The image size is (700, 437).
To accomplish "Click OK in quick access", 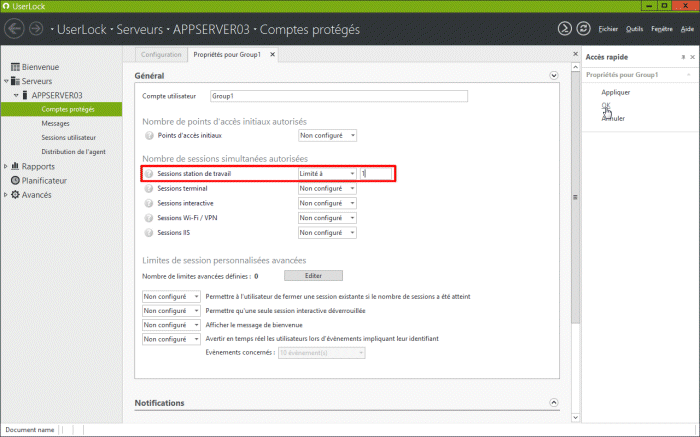I will point(606,105).
